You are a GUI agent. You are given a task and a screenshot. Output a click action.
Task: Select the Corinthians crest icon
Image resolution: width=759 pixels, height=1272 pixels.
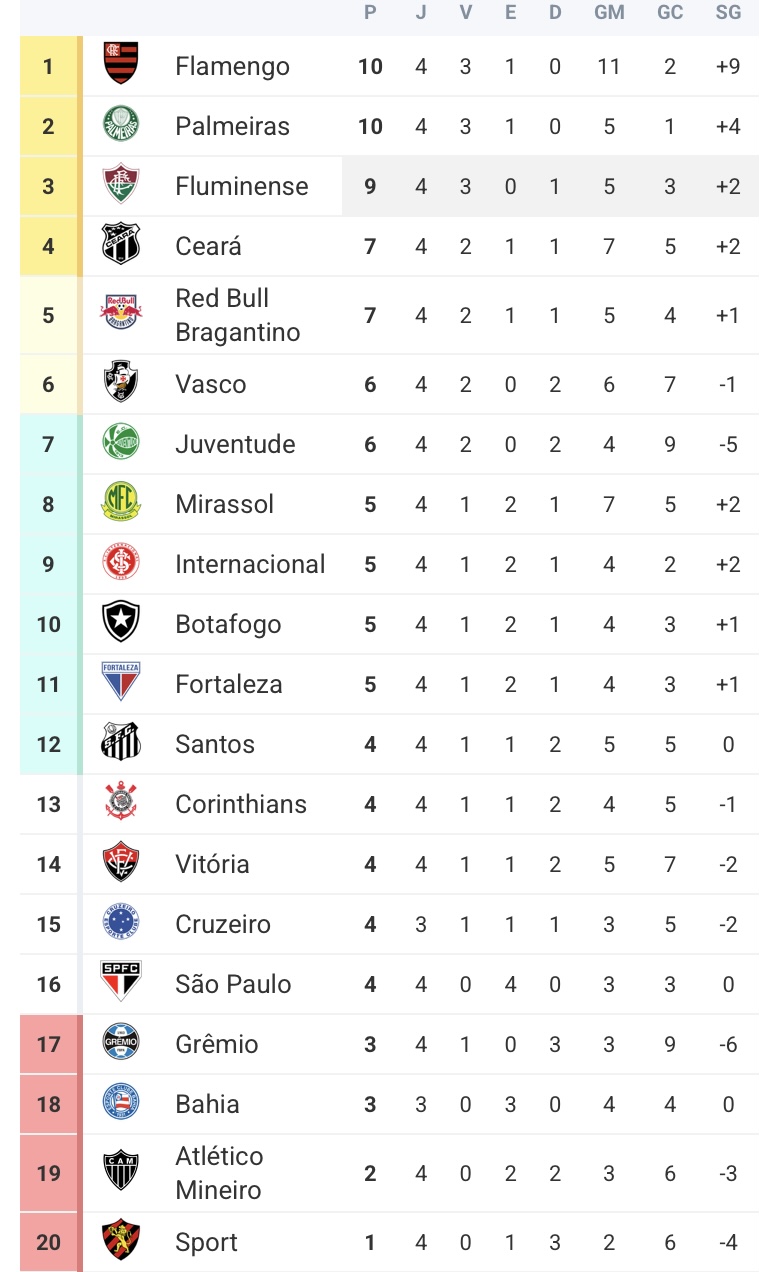[x=121, y=804]
